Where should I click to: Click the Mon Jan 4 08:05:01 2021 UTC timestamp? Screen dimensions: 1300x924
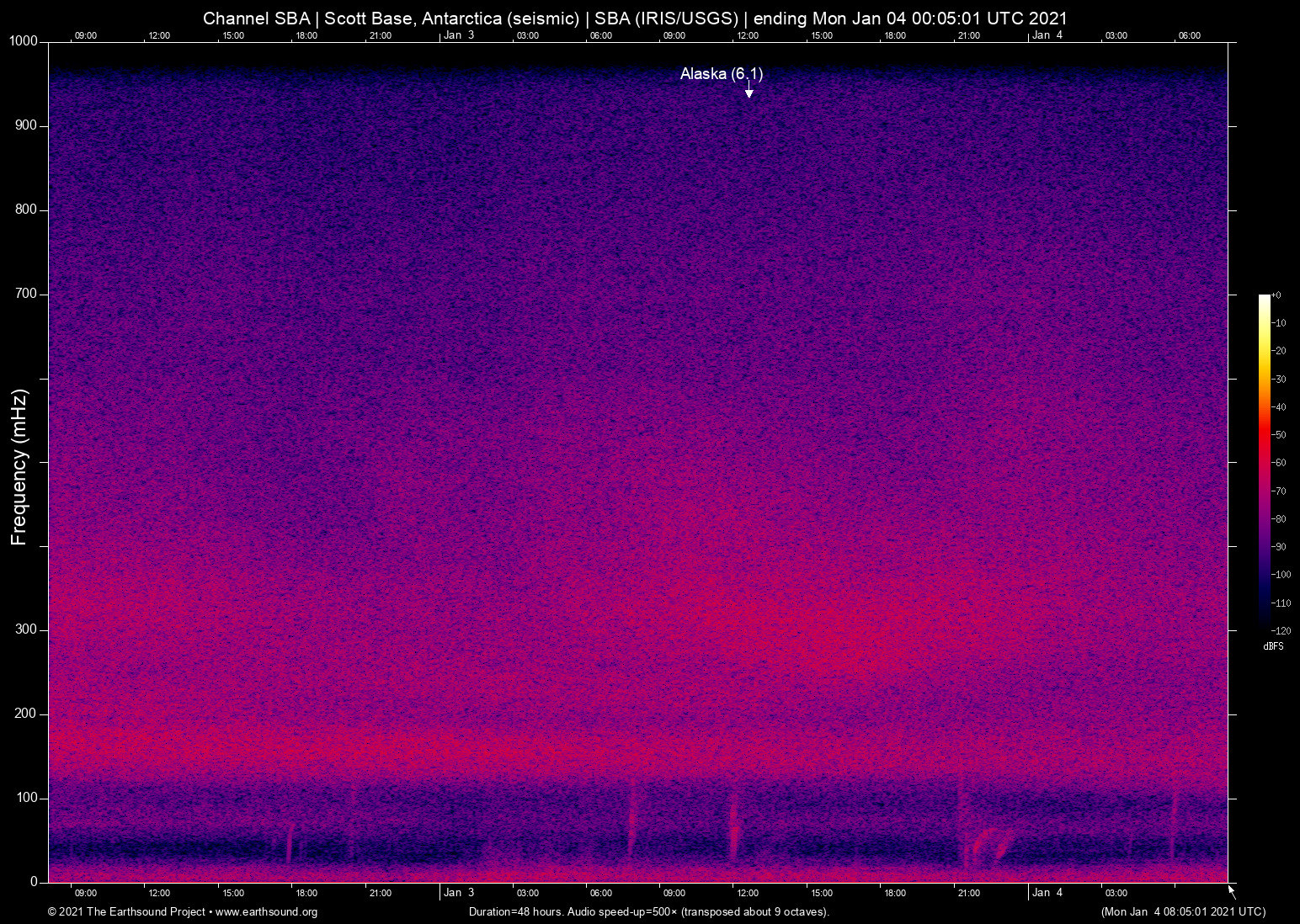[1183, 912]
